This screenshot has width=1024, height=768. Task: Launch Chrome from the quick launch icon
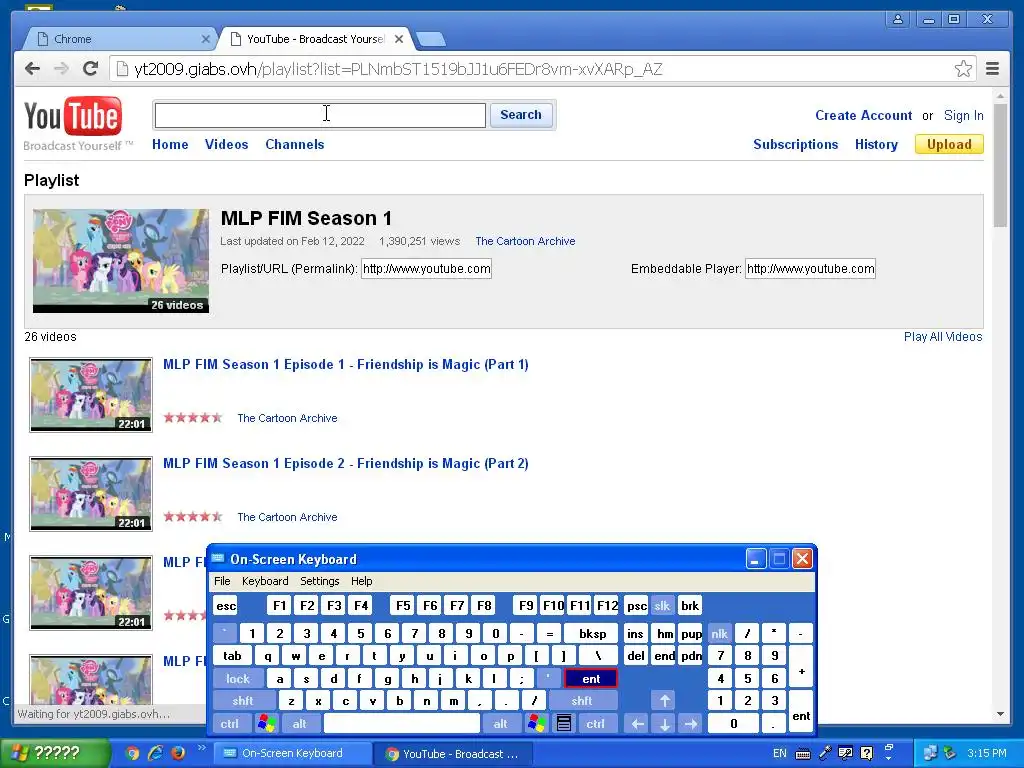pyautogui.click(x=133, y=753)
